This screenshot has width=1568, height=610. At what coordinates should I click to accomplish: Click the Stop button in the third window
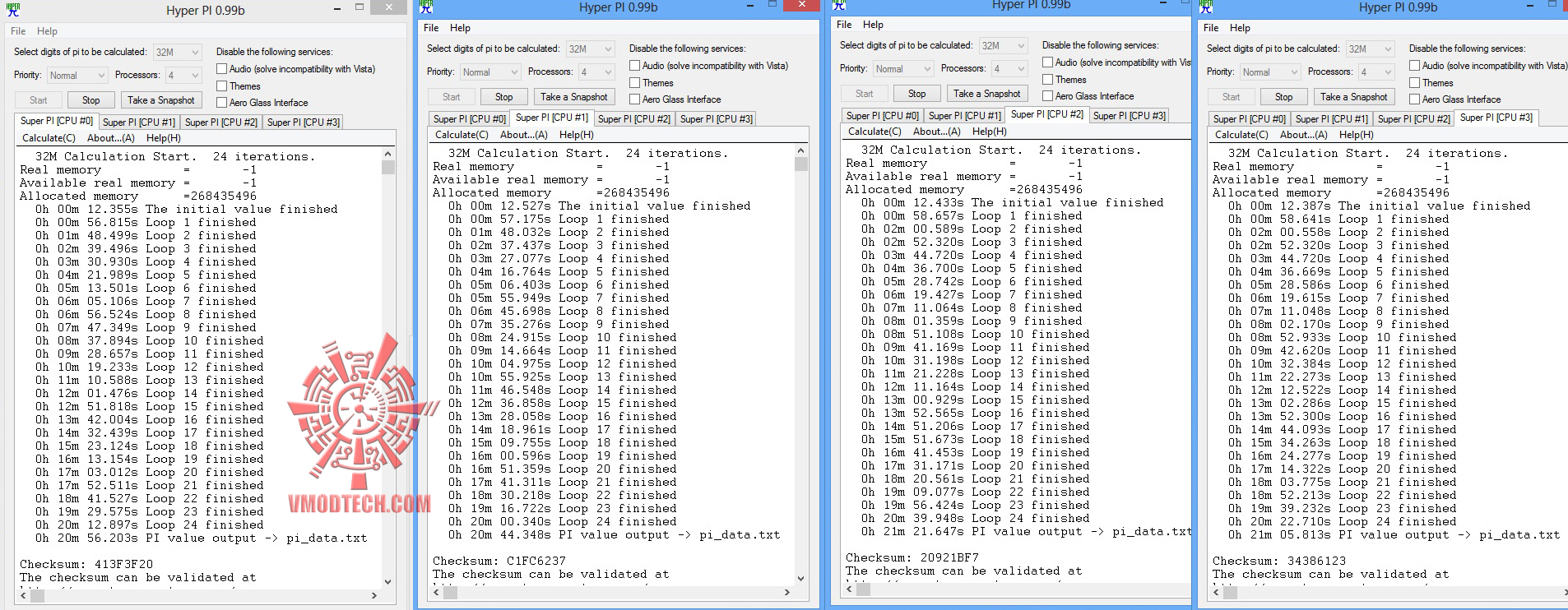click(916, 94)
